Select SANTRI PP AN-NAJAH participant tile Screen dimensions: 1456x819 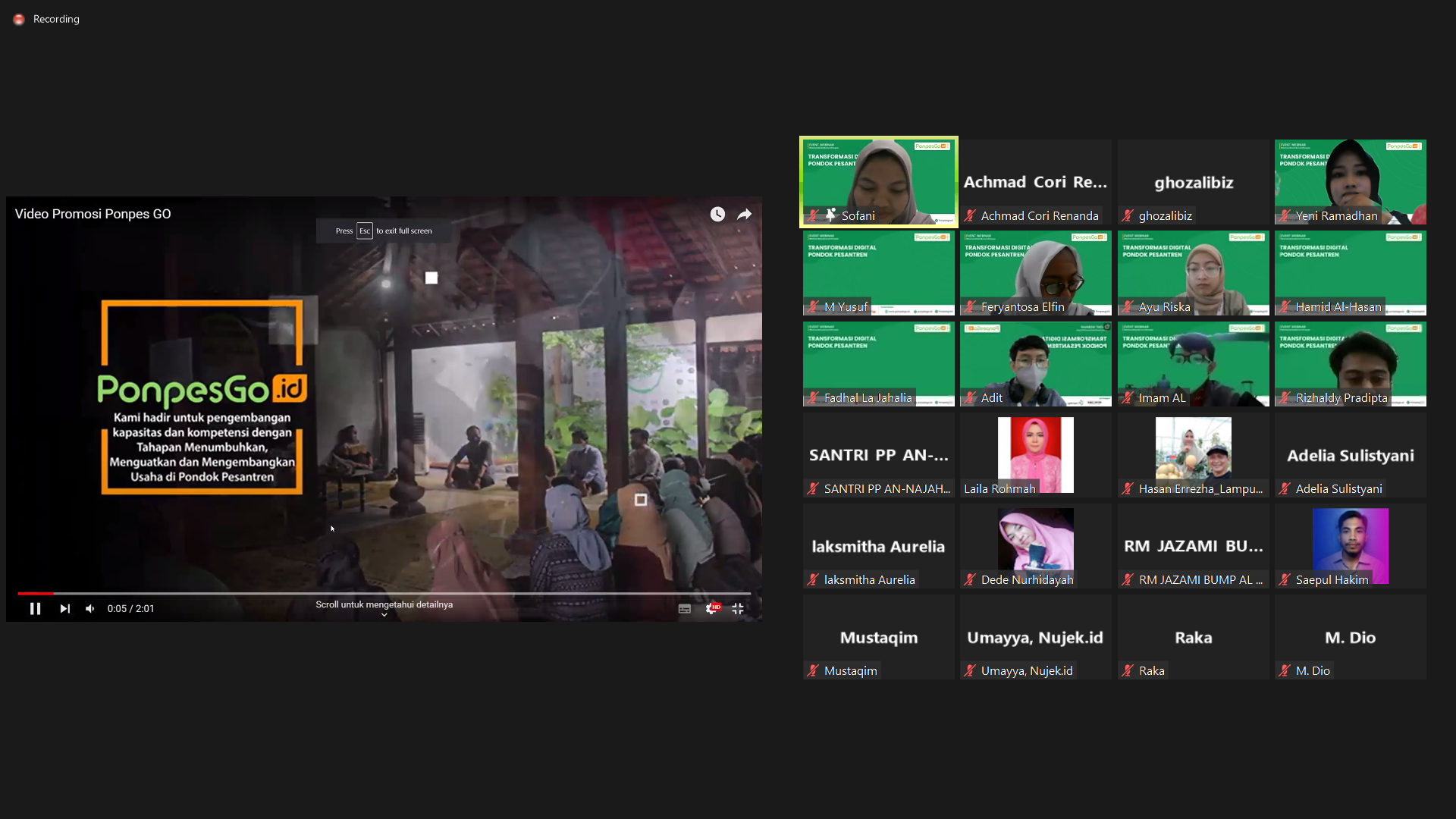(x=879, y=455)
